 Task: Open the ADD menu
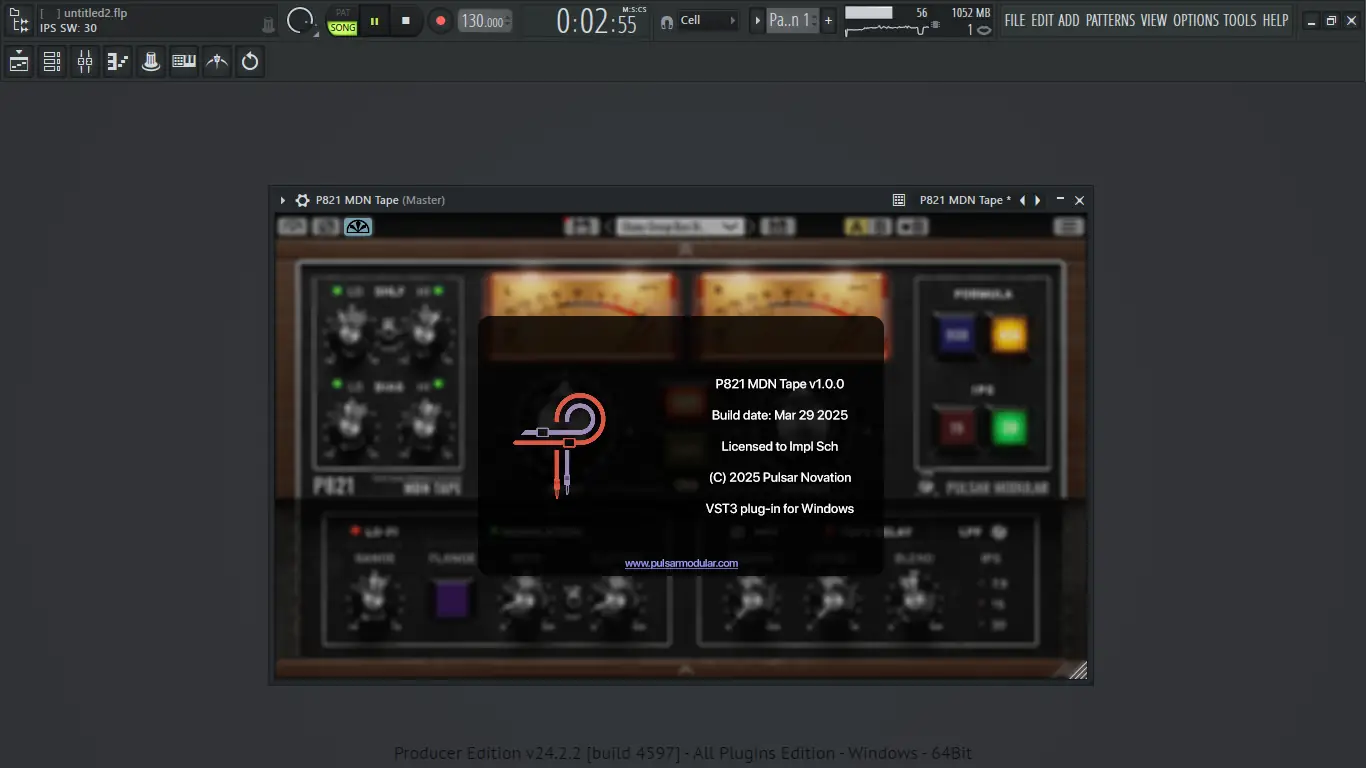tap(1069, 20)
